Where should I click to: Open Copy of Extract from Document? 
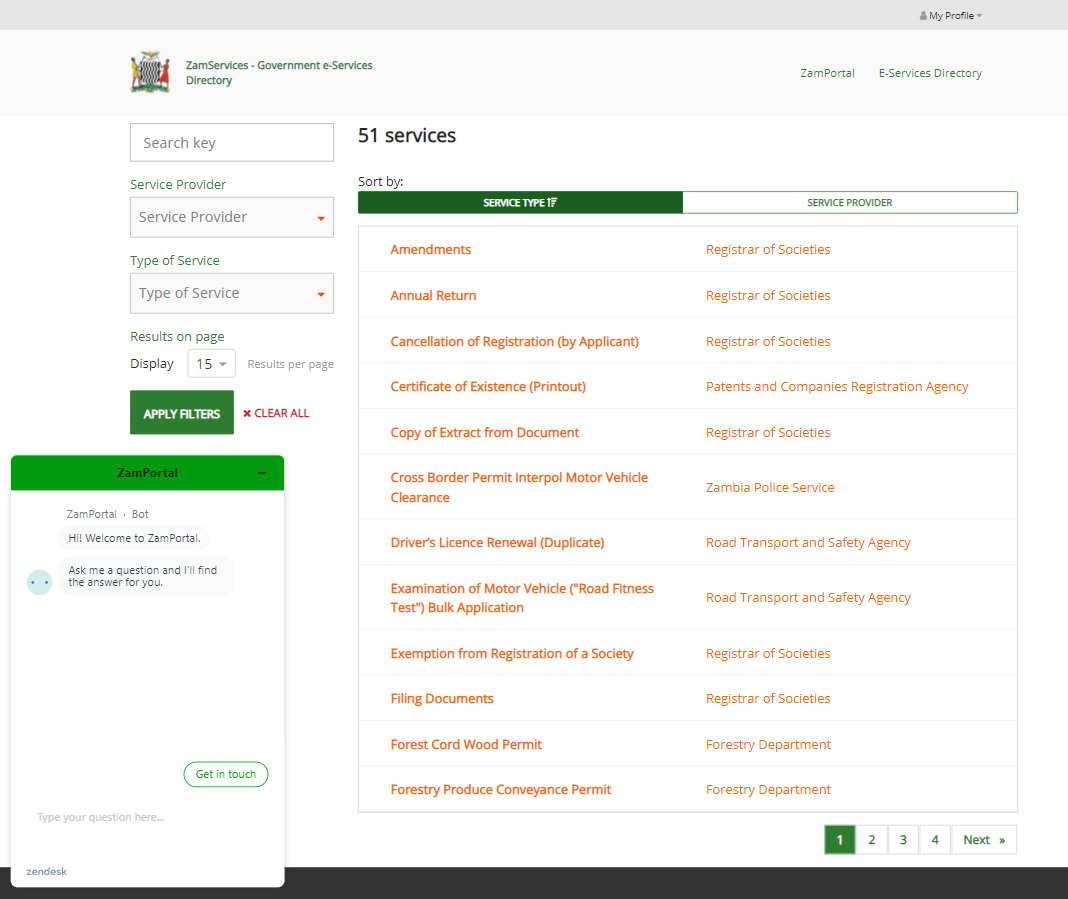tap(484, 432)
